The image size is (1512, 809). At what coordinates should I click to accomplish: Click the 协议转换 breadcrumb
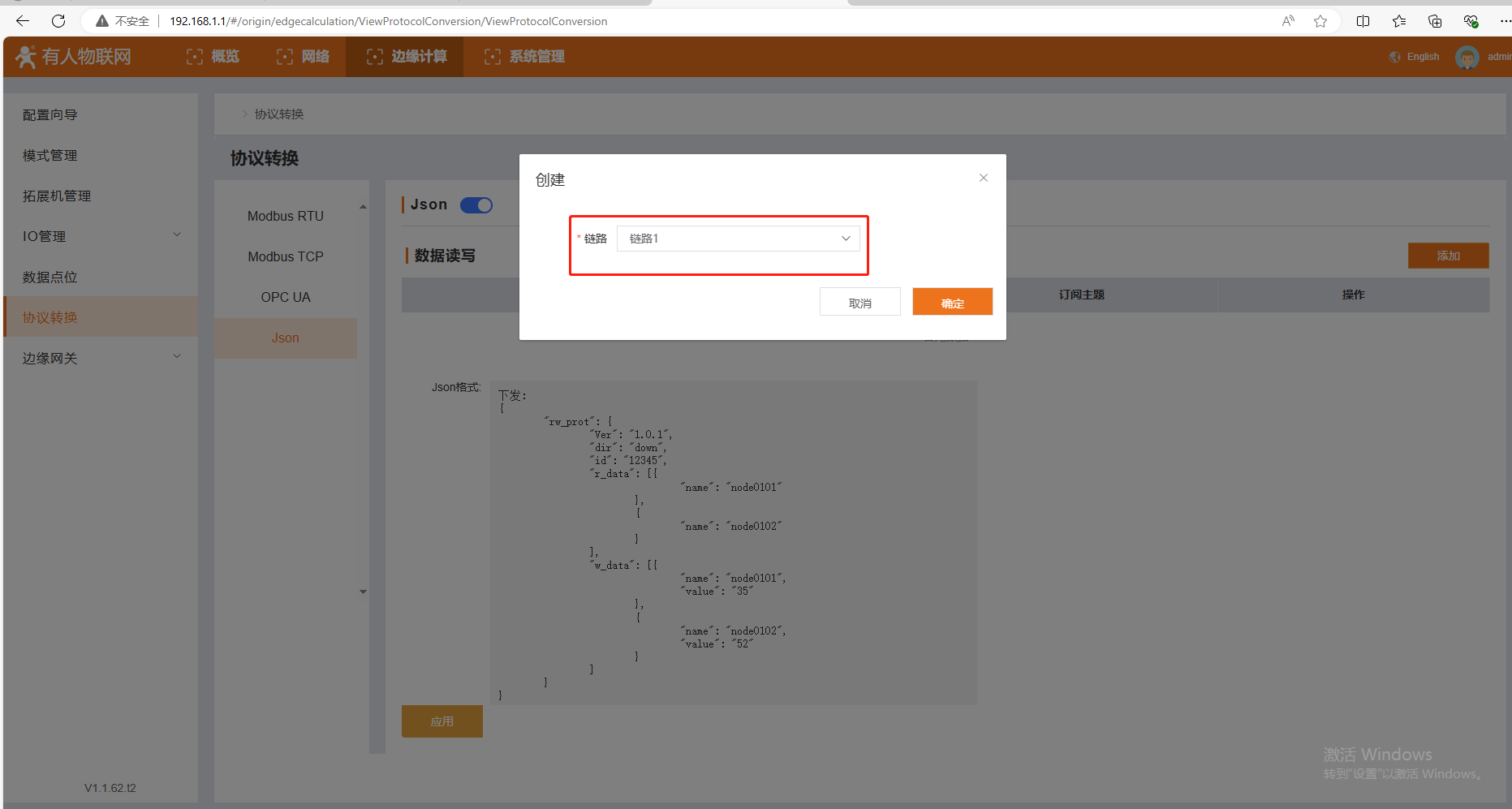coord(279,114)
